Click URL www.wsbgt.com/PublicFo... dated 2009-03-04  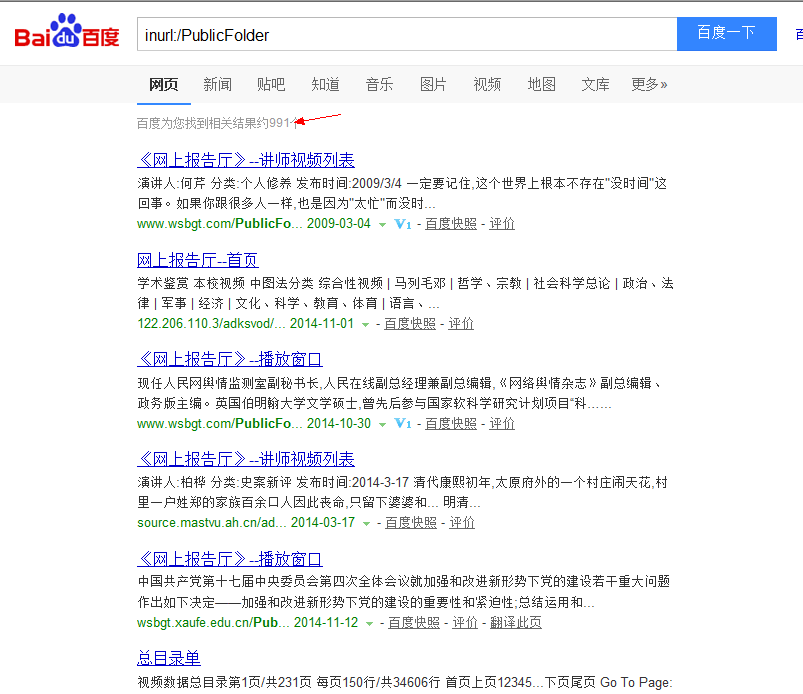220,224
